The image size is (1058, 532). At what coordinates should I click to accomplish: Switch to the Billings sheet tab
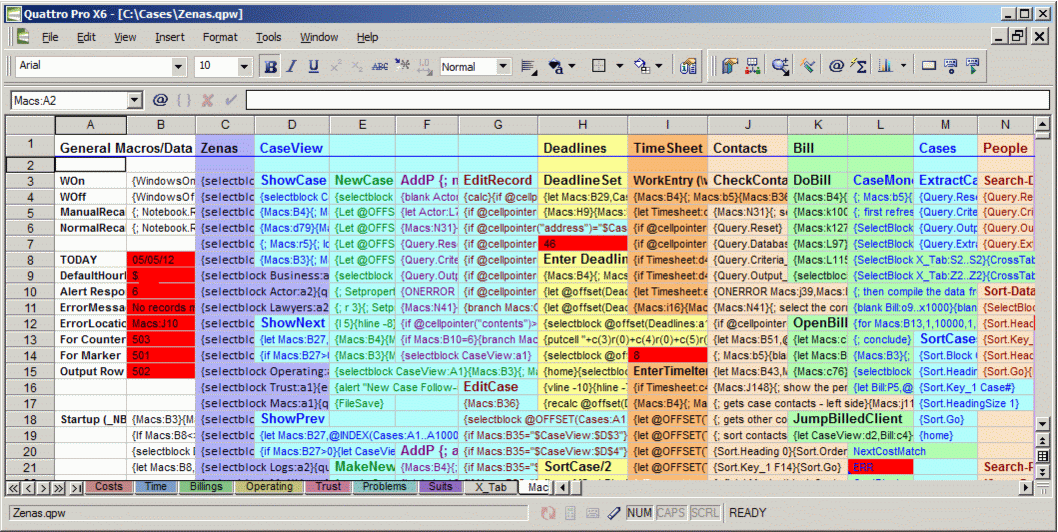click(205, 487)
